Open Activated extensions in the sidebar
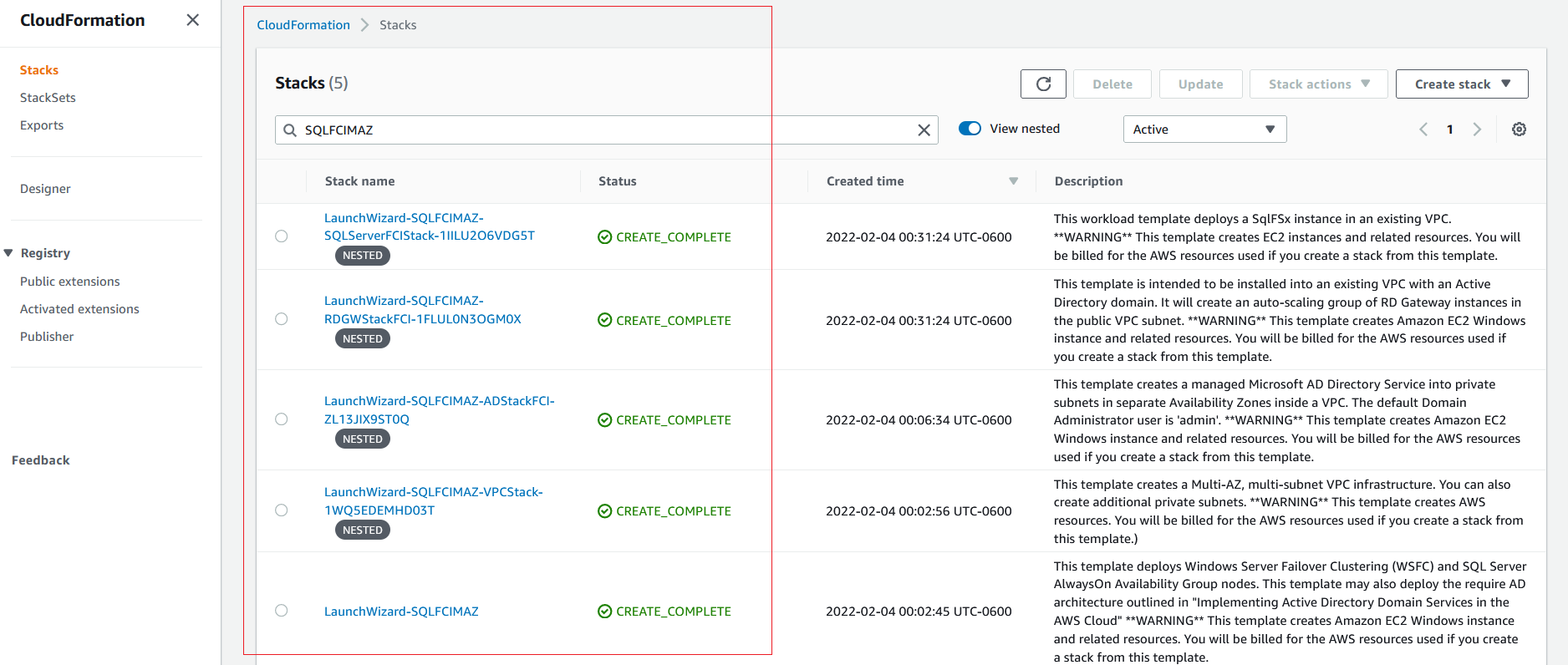The width and height of the screenshot is (1568, 665). click(x=79, y=309)
